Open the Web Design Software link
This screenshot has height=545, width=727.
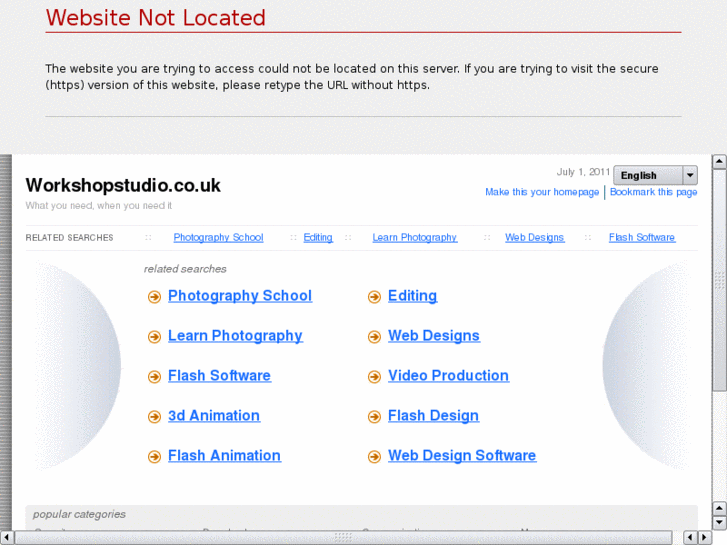(462, 456)
